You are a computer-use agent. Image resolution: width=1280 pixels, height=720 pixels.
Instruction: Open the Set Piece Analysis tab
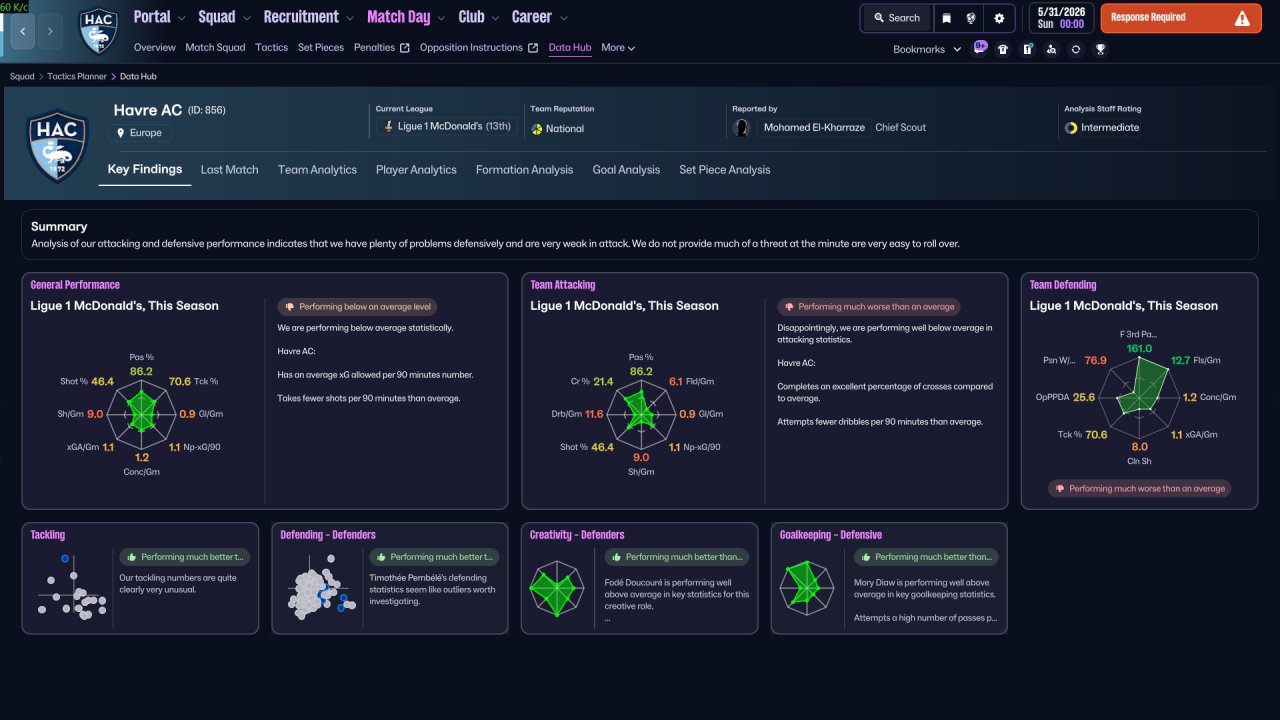click(724, 170)
